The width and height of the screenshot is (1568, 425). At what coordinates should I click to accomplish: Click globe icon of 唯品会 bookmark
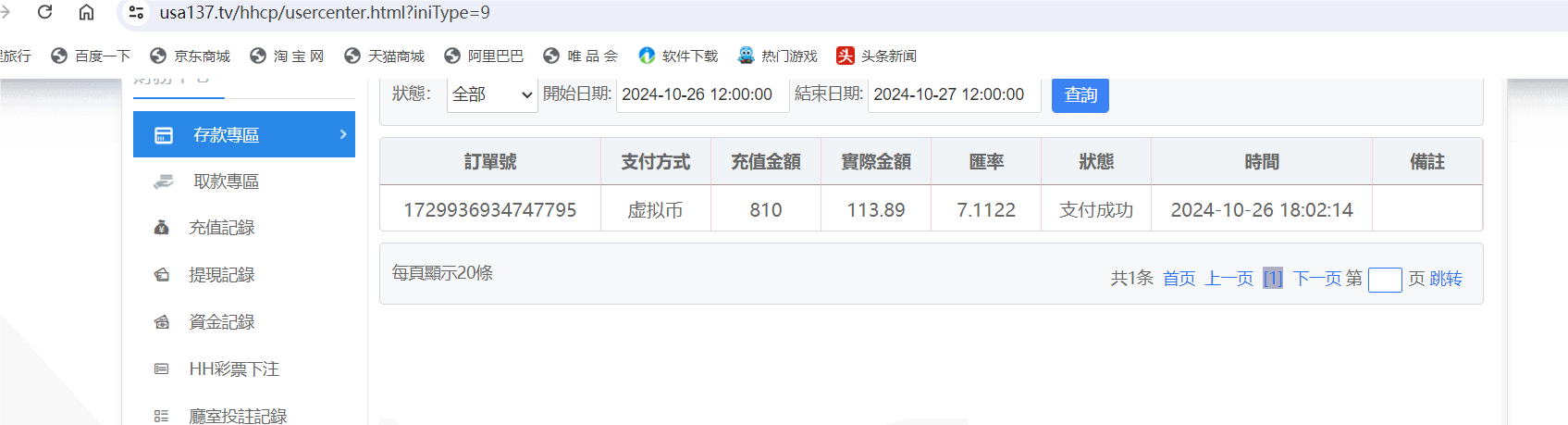551,56
